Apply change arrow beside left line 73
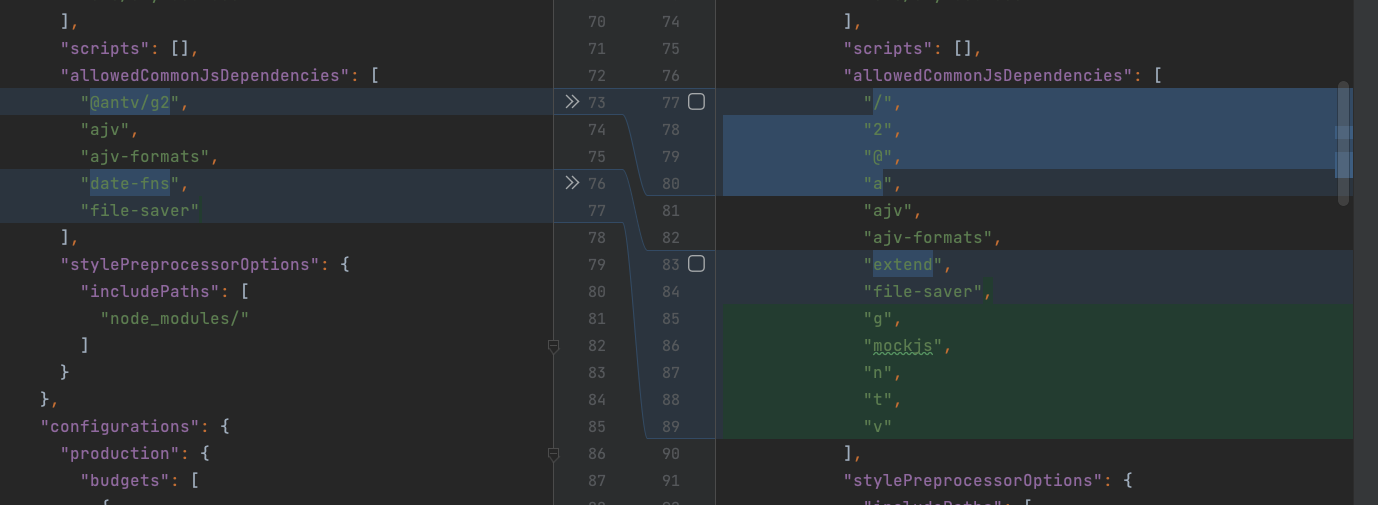Viewport: 1378px width, 505px height. (x=571, y=102)
